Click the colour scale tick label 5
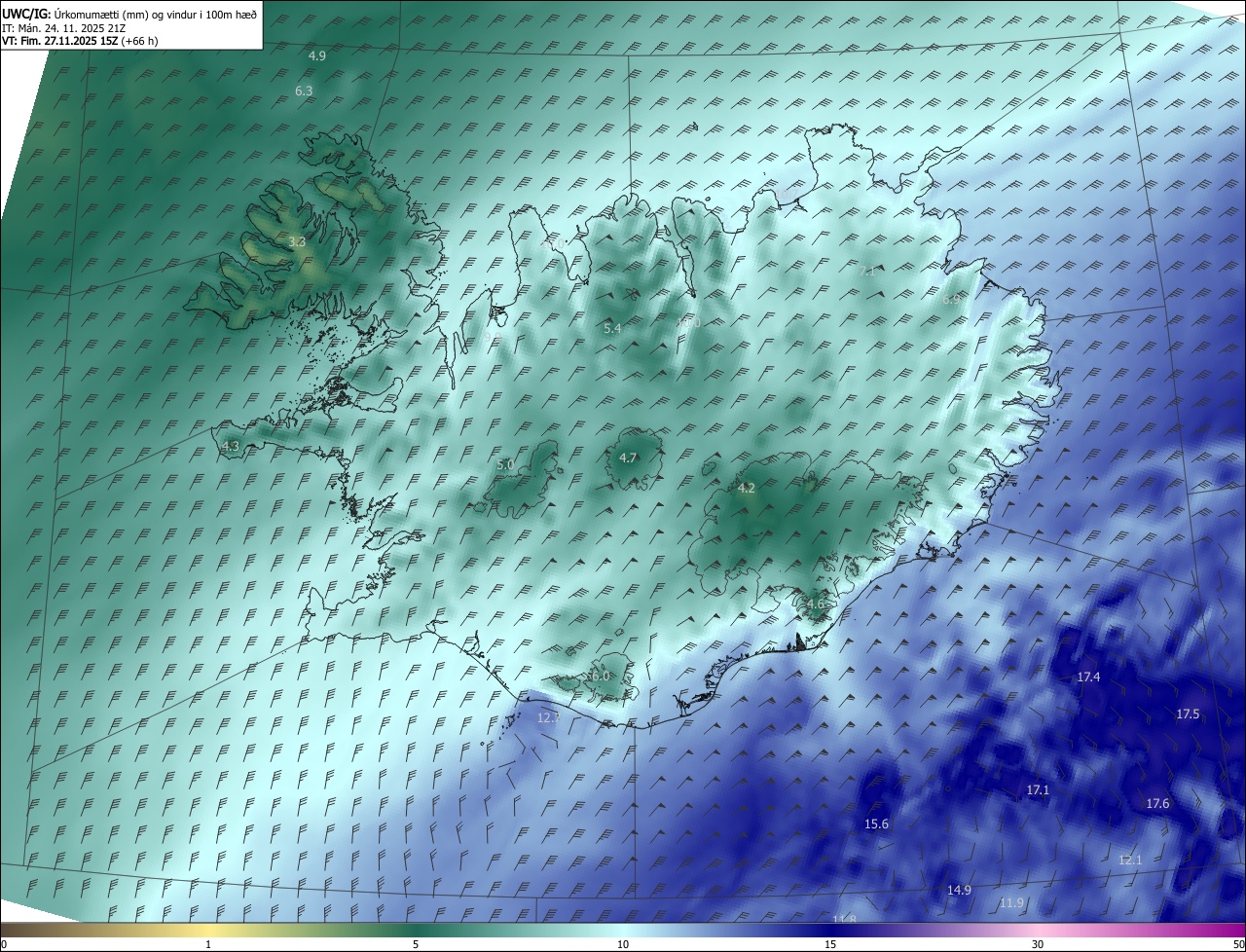 [416, 944]
